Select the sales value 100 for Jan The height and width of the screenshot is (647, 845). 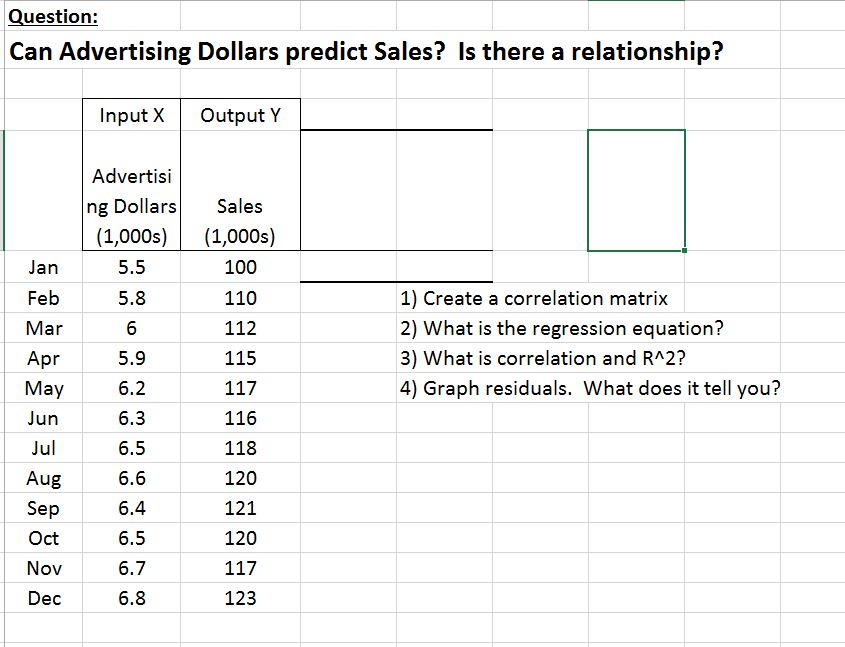pos(240,267)
